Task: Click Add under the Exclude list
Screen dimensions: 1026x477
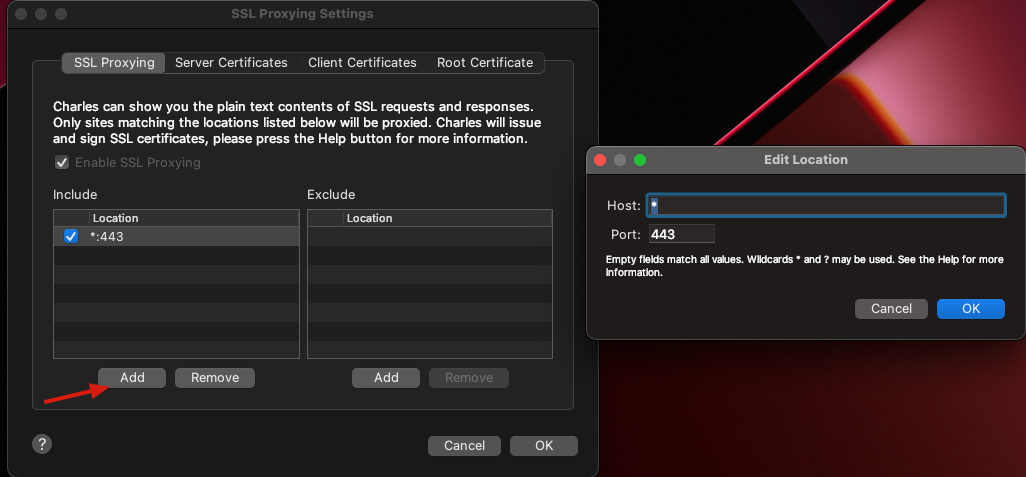Action: [x=386, y=378]
